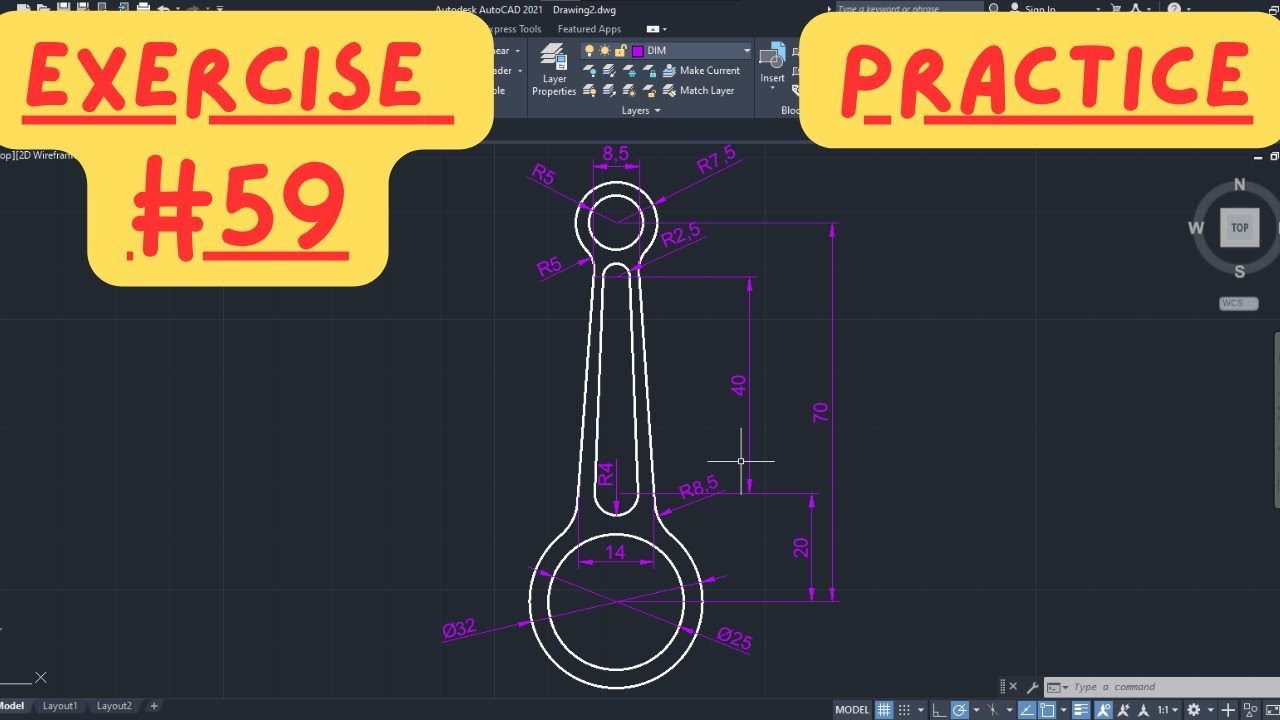Screen dimensions: 1280x720
Task: Toggle object snap square icon
Action: [1047, 710]
